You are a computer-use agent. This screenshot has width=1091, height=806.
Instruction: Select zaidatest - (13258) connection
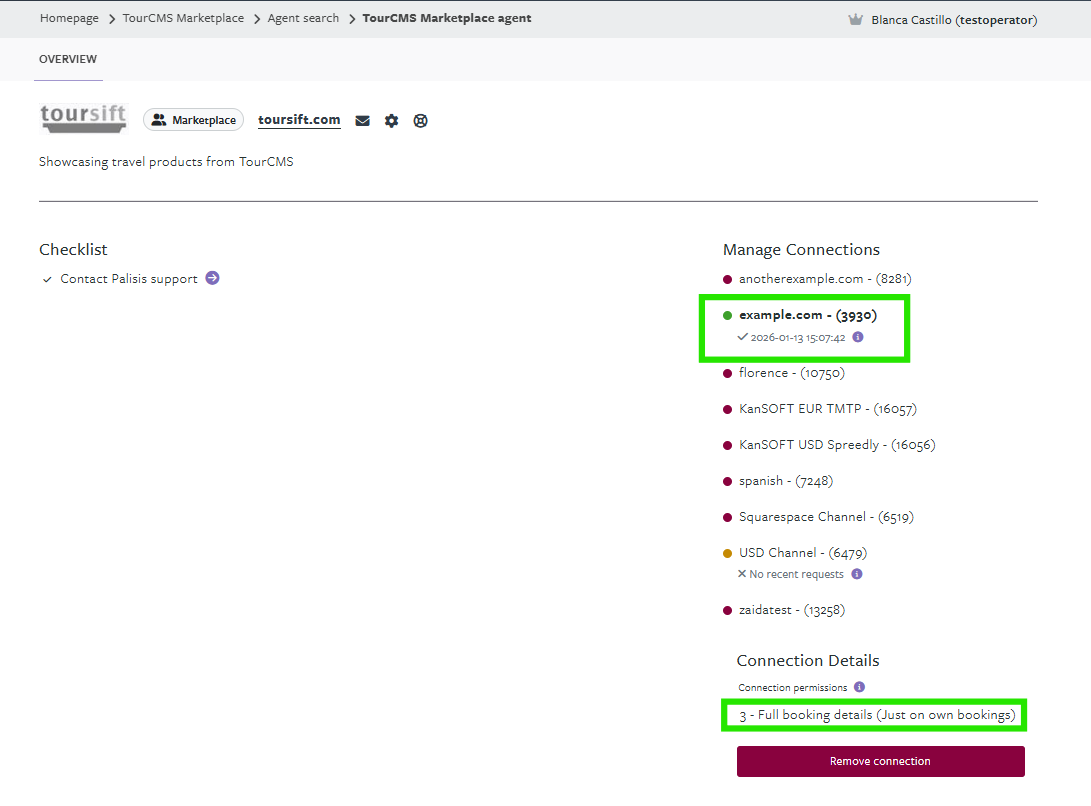[792, 610]
